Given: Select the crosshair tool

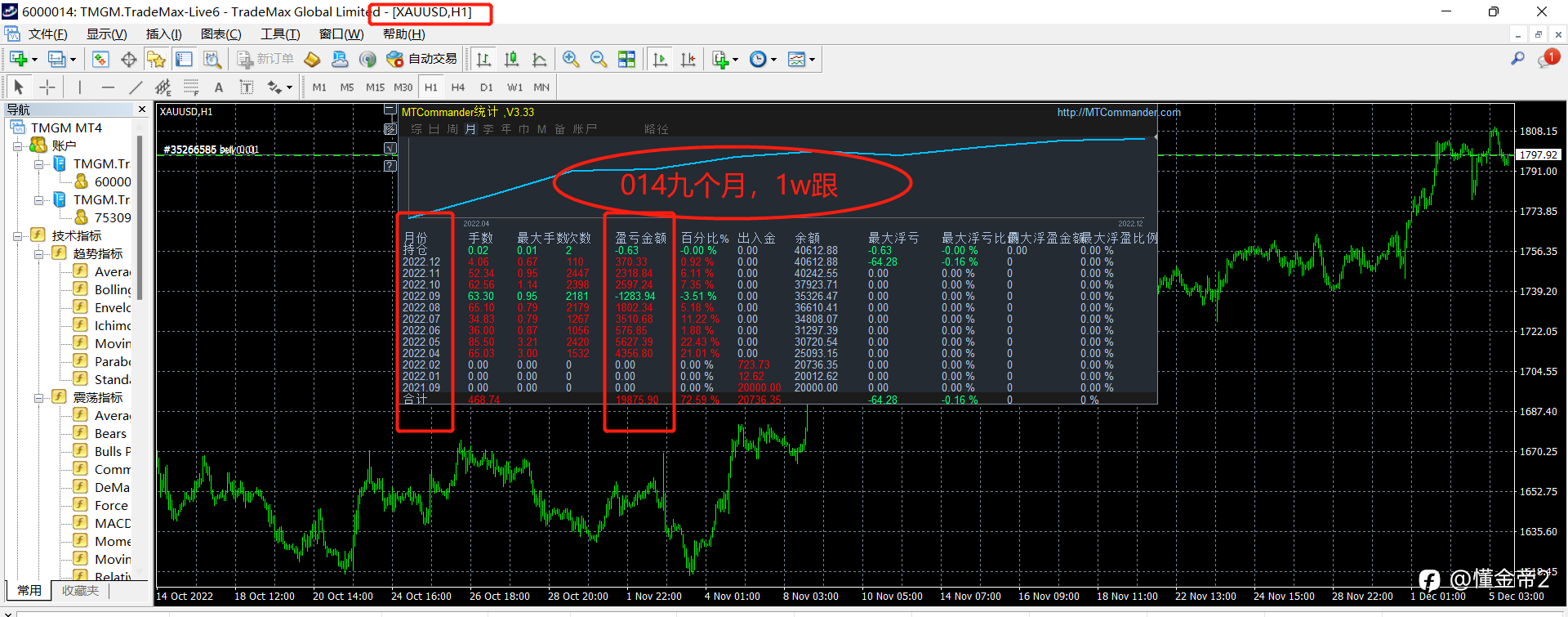Looking at the screenshot, I should 47,87.
